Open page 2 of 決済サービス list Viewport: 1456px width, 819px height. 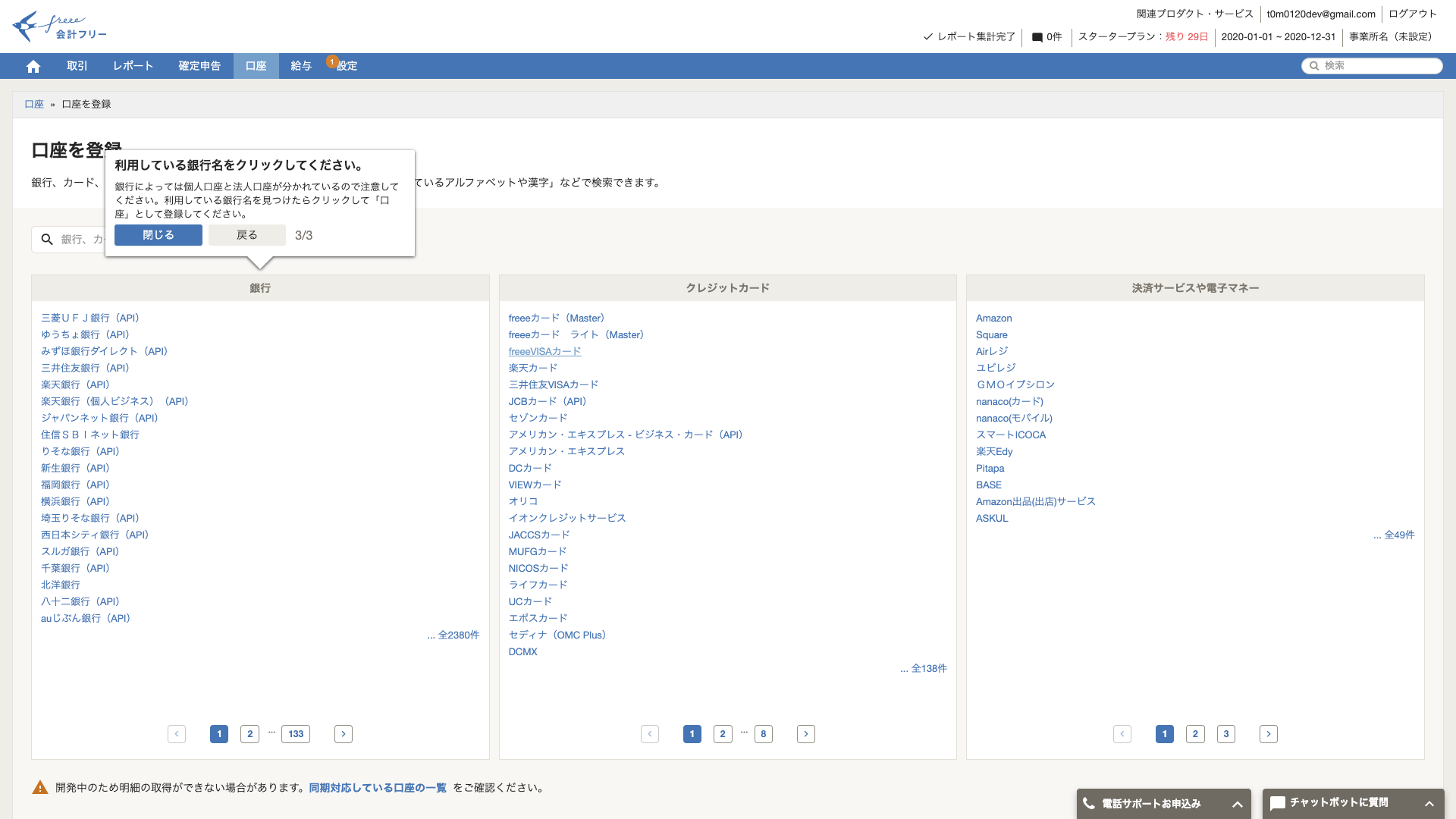pos(1195,734)
